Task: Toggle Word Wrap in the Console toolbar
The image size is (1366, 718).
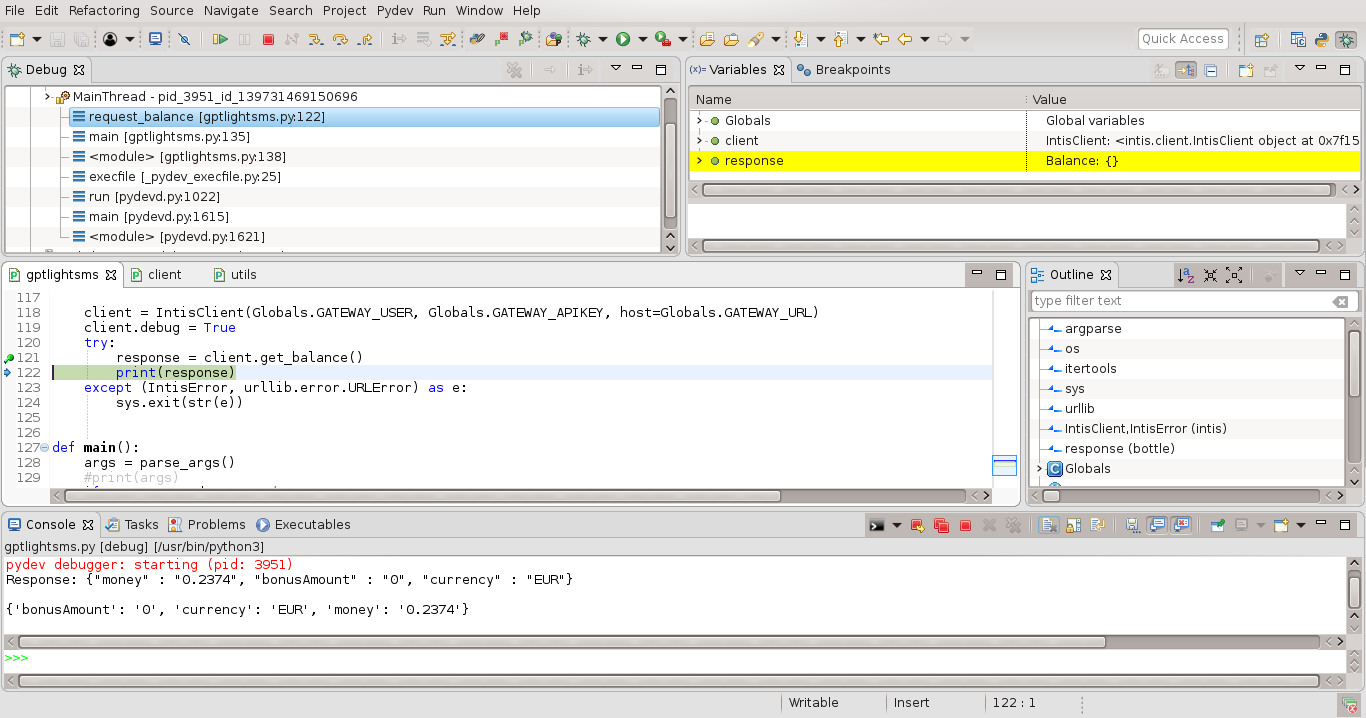Action: (1098, 524)
